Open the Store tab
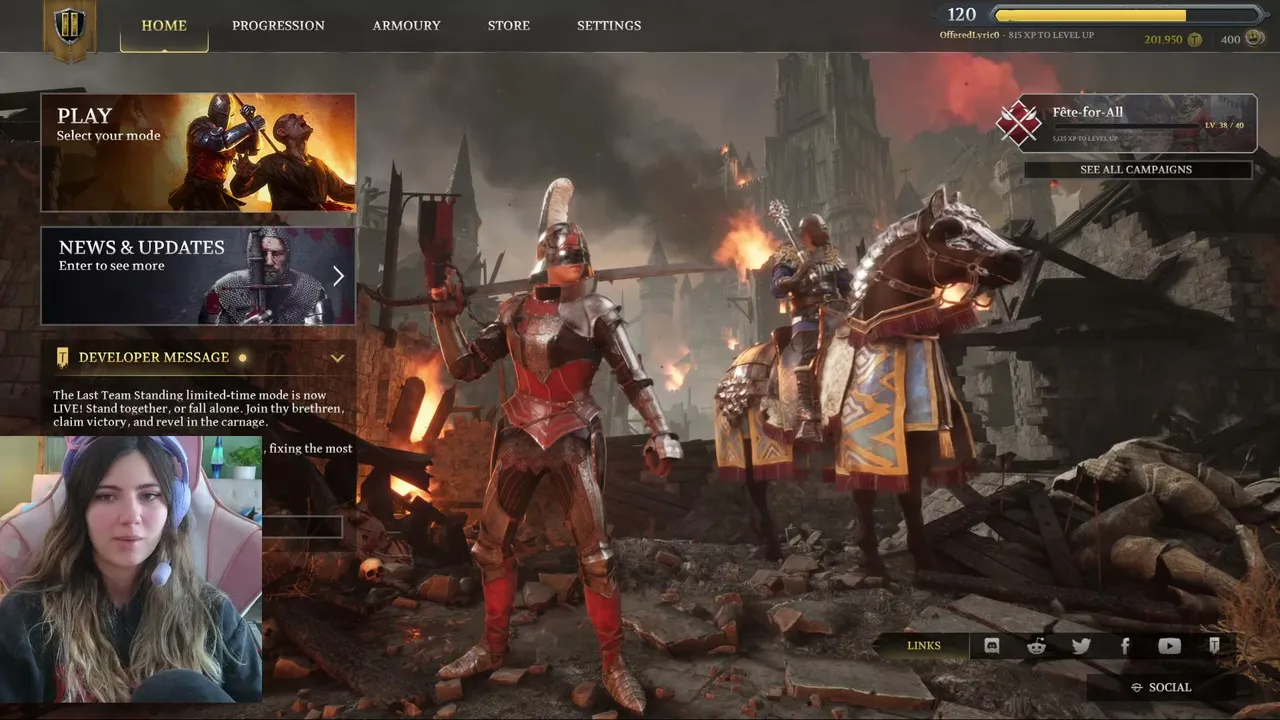Viewport: 1280px width, 720px height. (509, 26)
